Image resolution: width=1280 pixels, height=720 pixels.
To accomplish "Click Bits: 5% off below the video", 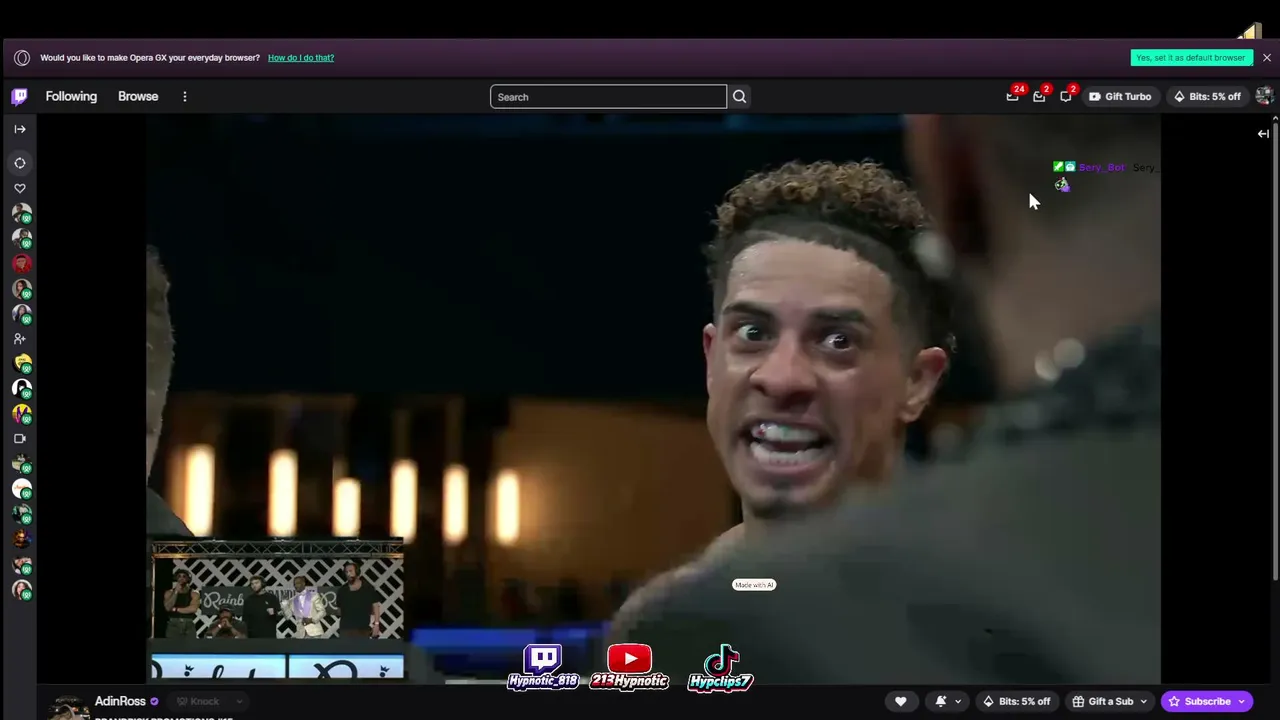I will [x=1016, y=701].
